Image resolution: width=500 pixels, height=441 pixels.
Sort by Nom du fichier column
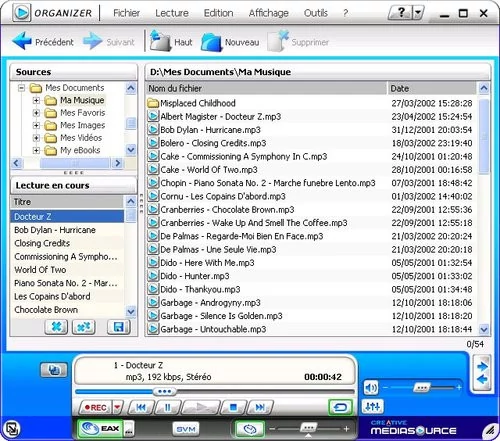pyautogui.click(x=266, y=88)
